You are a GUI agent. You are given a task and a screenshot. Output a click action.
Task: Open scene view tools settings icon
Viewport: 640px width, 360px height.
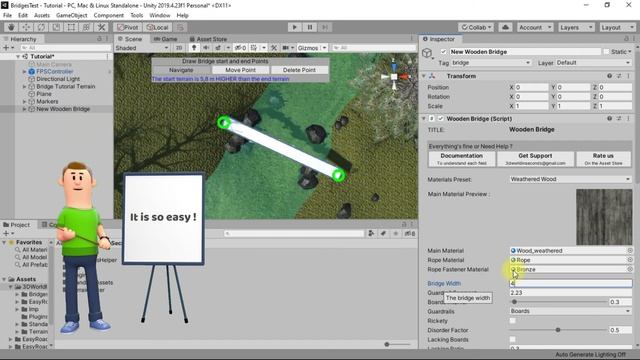[274, 48]
